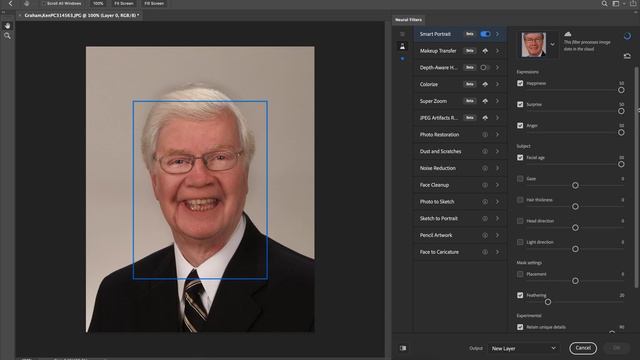Select the Hand tool
Image resolution: width=640 pixels, height=360 pixels.
coord(7,25)
